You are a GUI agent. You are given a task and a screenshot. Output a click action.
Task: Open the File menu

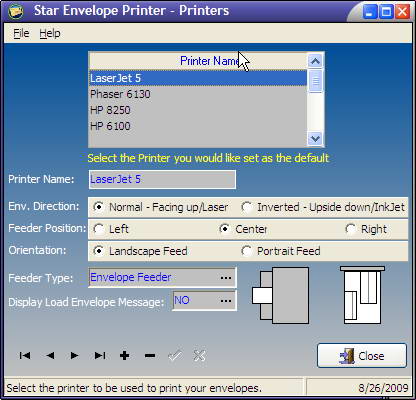pyautogui.click(x=21, y=33)
